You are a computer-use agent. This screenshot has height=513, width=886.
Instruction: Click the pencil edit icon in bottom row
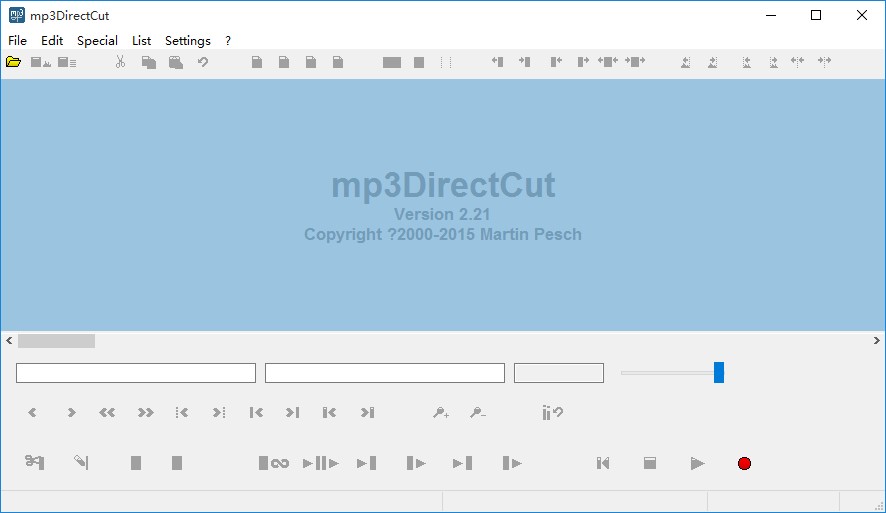pyautogui.click(x=81, y=462)
